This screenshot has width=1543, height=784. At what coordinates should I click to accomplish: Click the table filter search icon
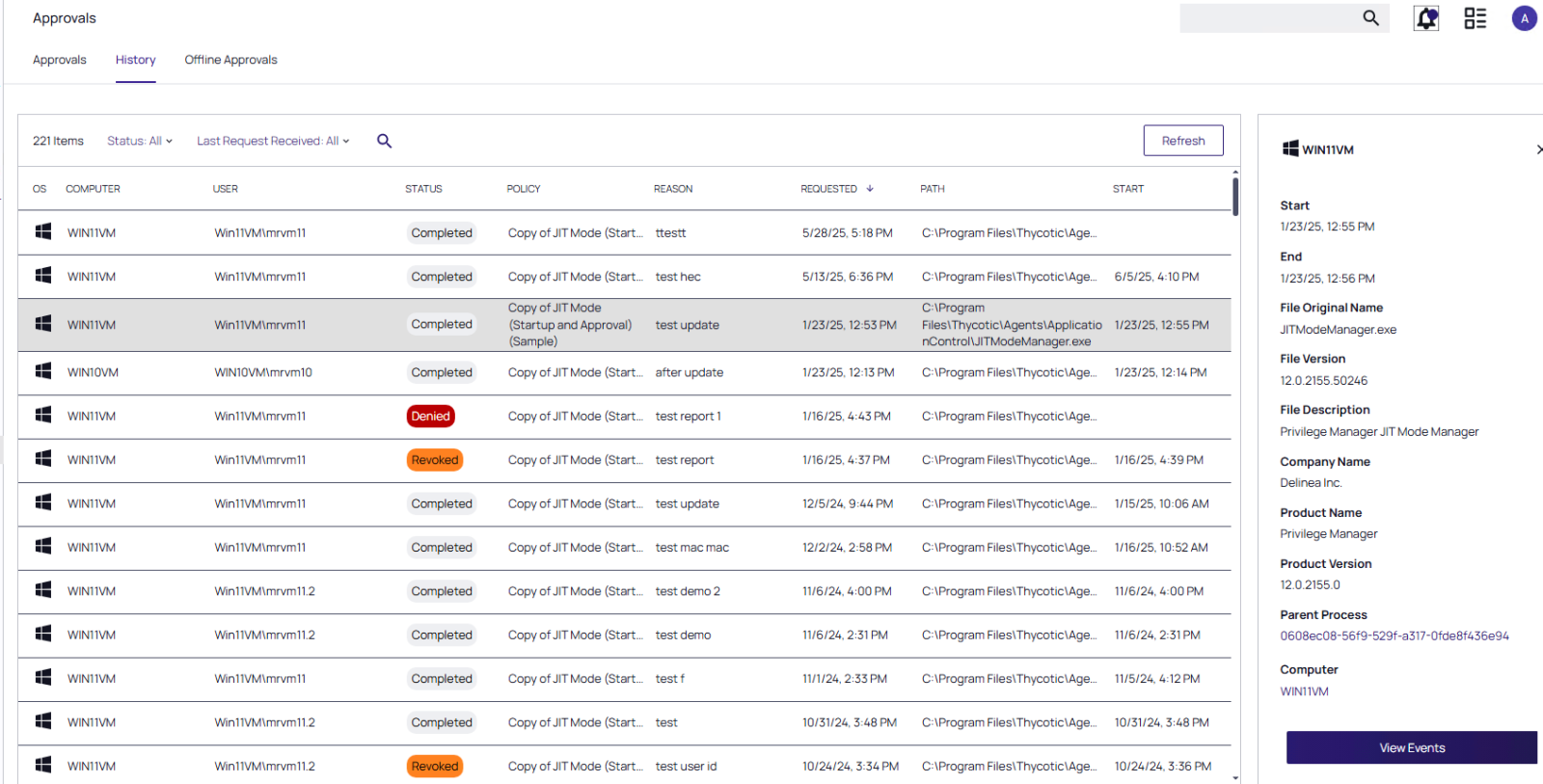[x=384, y=141]
